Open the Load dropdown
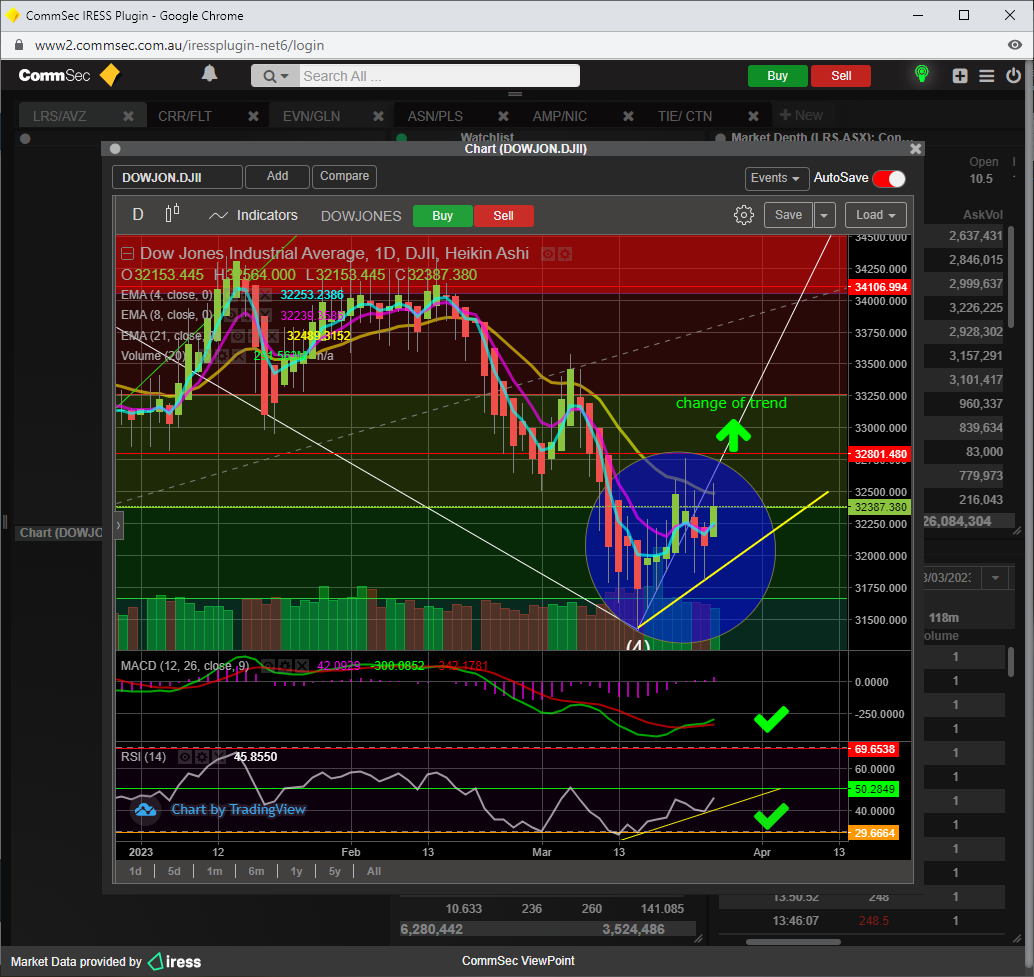1034x977 pixels. (875, 215)
